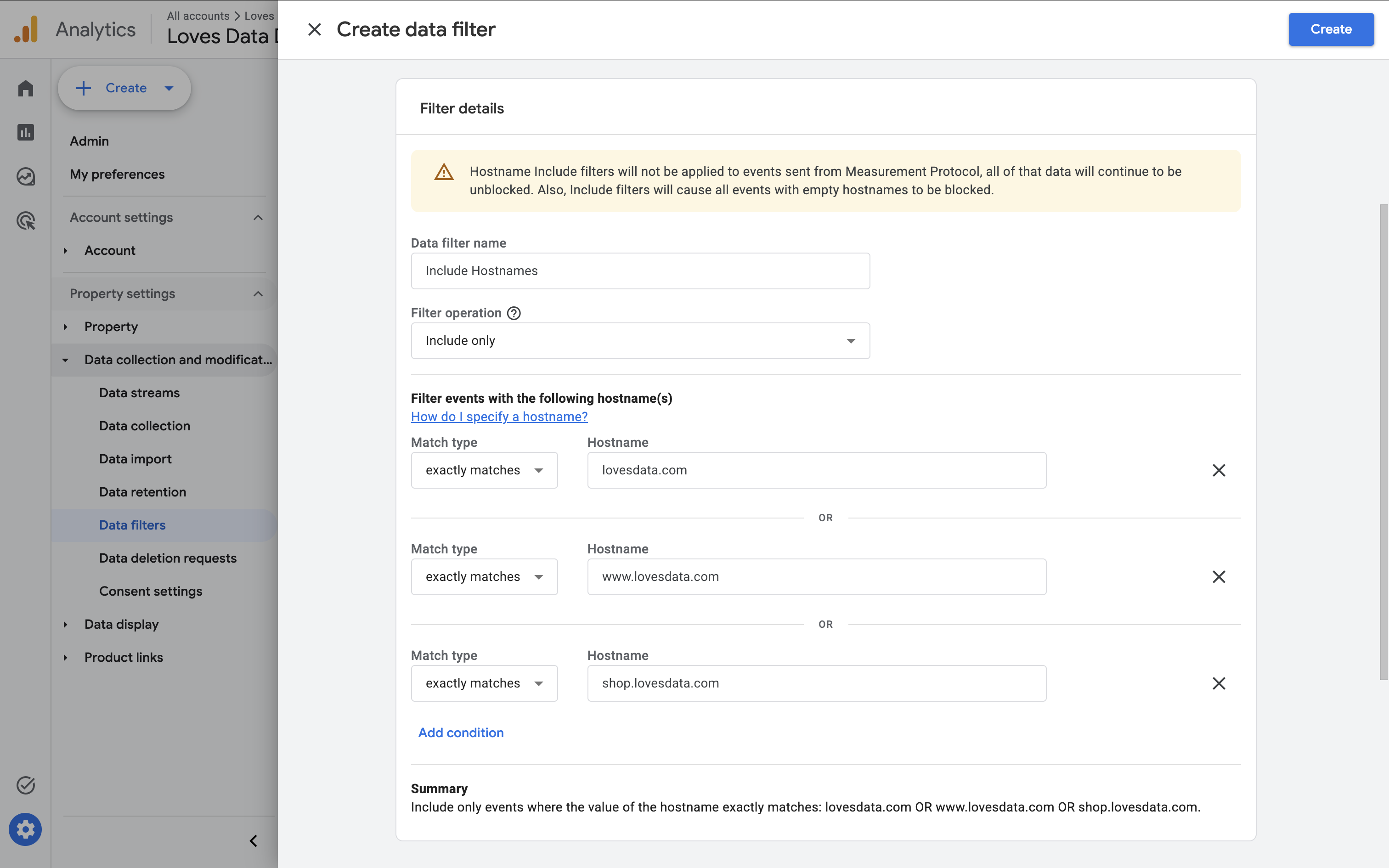Go to Data import
Viewport: 1389px width, 868px height.
click(x=136, y=459)
